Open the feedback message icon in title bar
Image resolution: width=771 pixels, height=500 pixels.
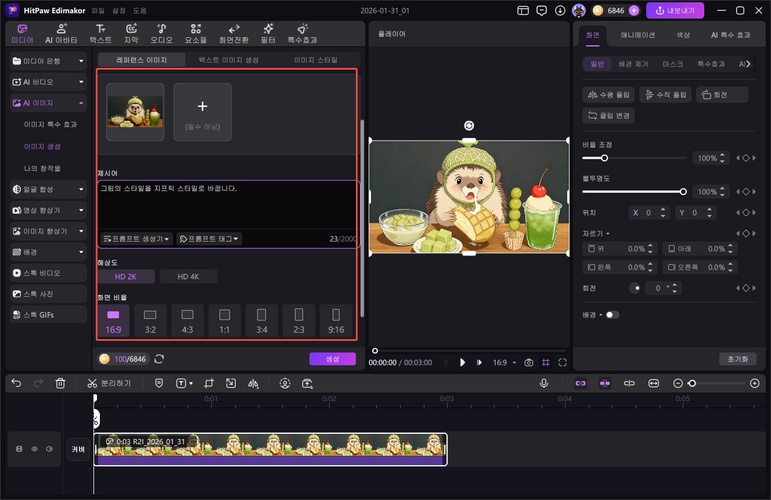pos(541,10)
